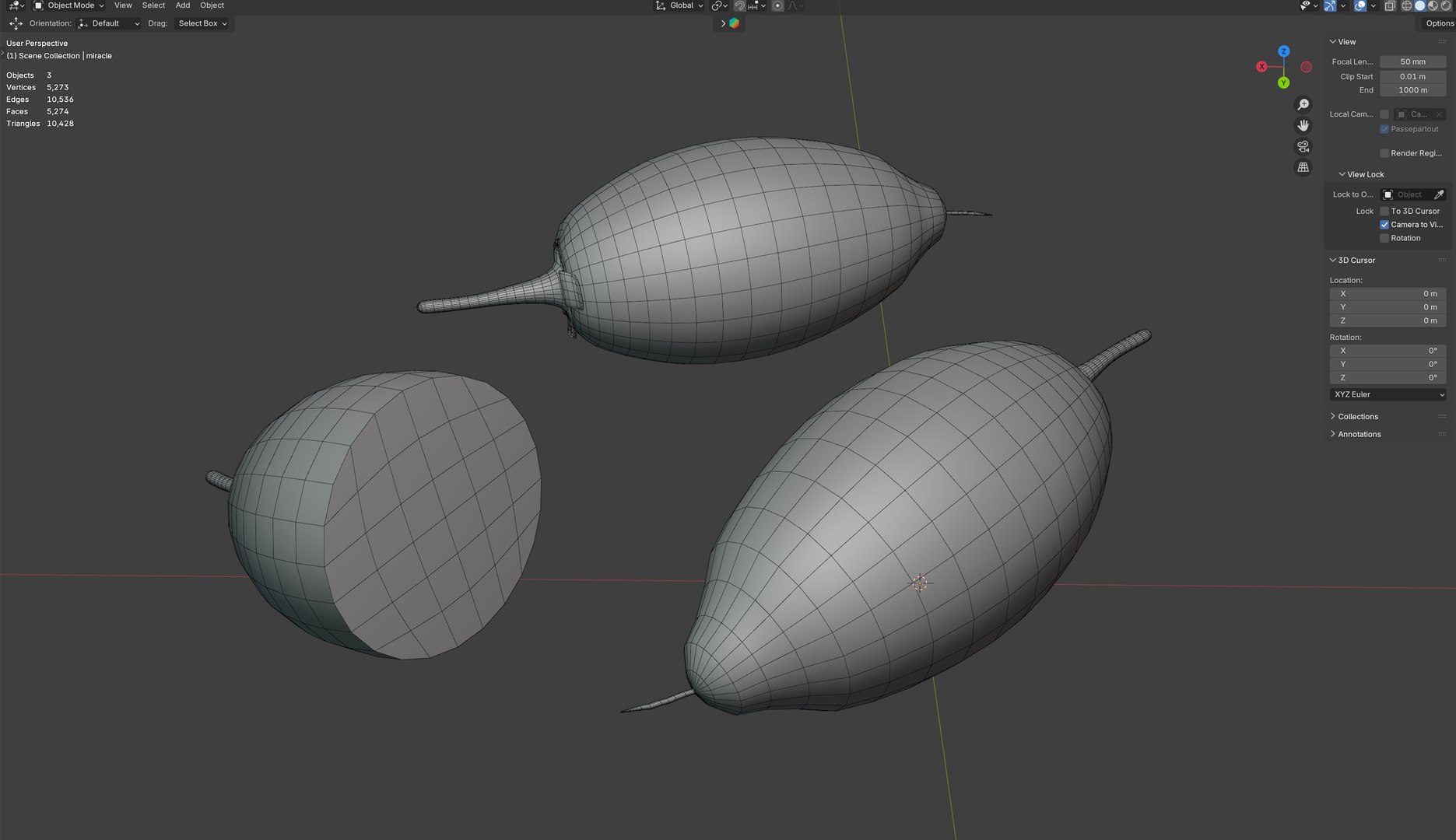Open the Object menu
Viewport: 1456px width, 840px height.
pos(212,5)
